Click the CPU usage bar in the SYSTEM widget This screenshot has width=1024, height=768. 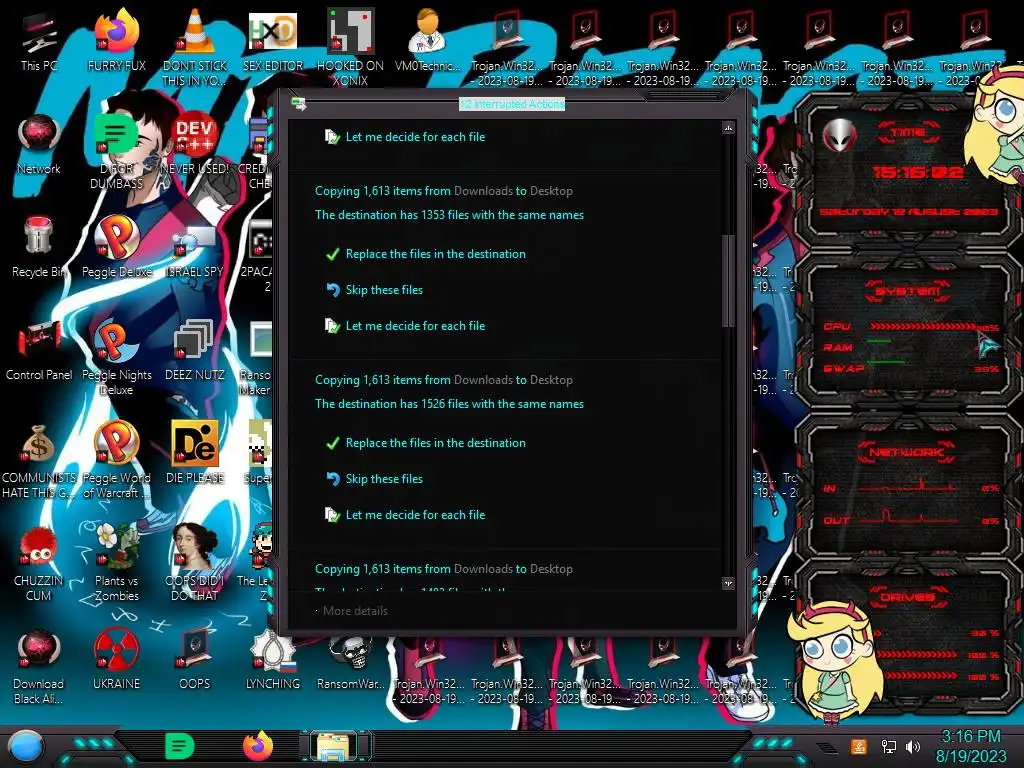coord(924,326)
